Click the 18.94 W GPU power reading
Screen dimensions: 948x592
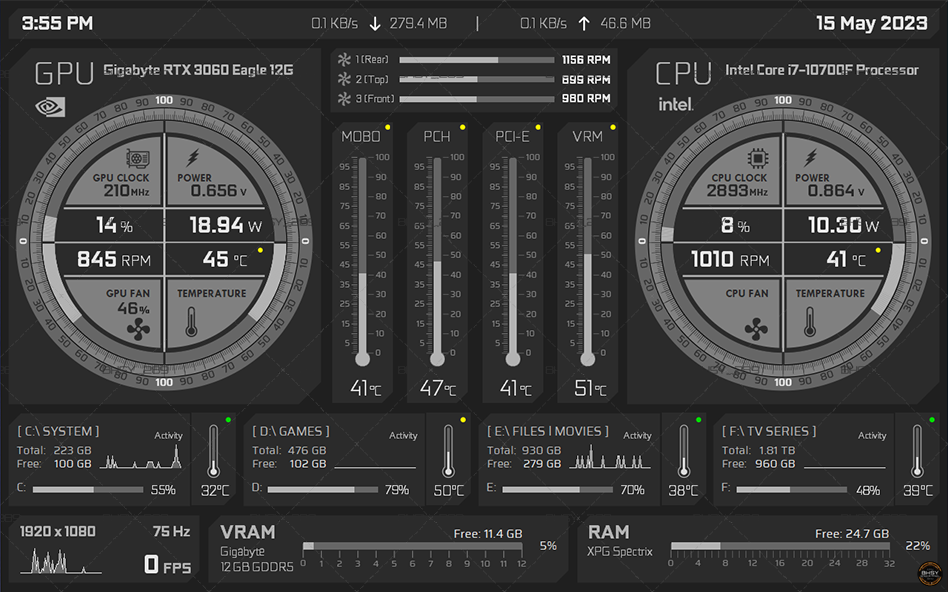226,226
